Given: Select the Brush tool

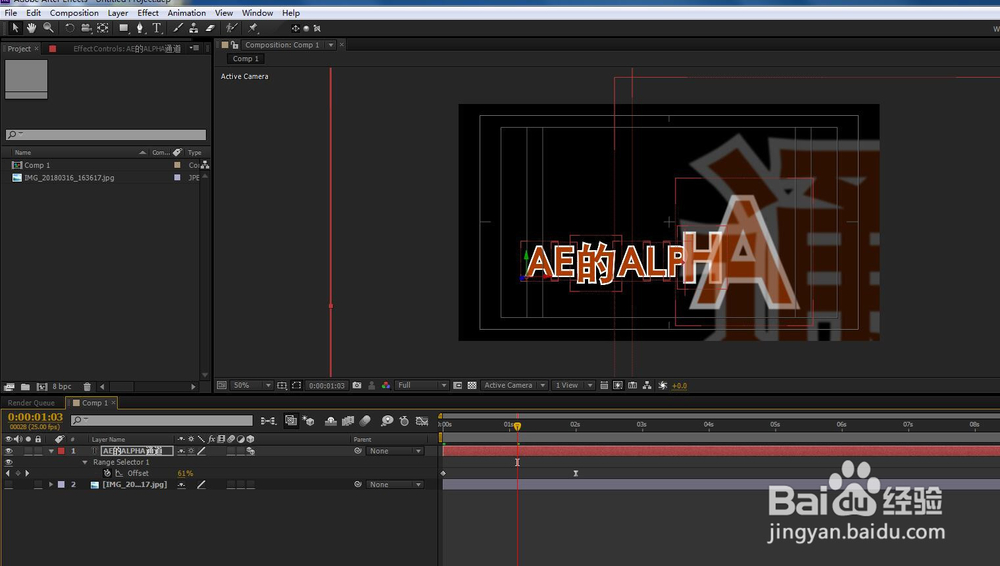Looking at the screenshot, I should tap(178, 28).
